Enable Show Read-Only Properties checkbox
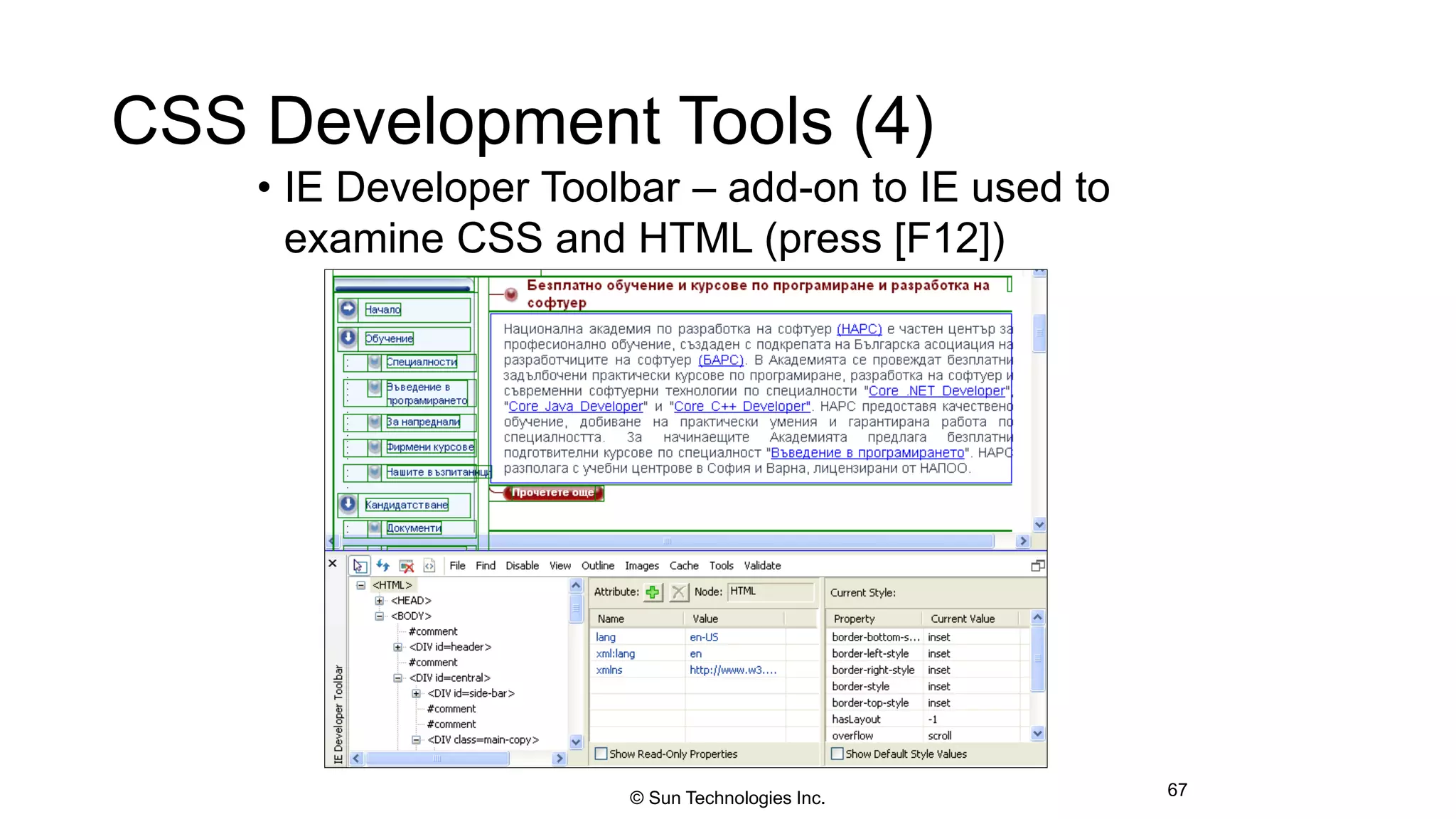Screen dimensions: 1456x819 coord(601,754)
